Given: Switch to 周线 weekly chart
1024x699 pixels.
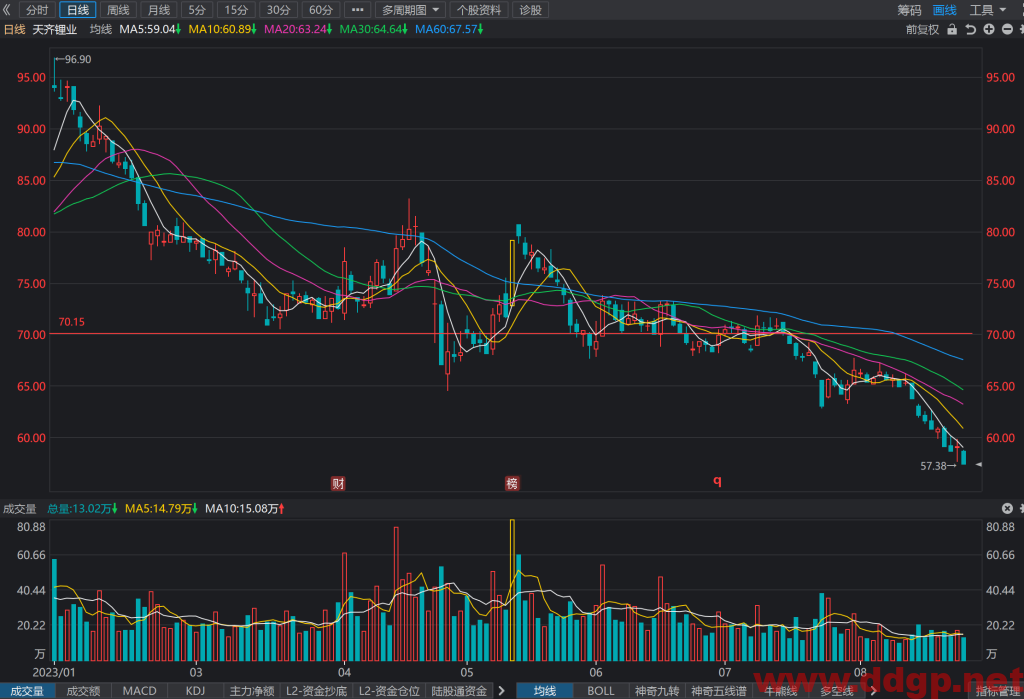Looking at the screenshot, I should pos(118,10).
